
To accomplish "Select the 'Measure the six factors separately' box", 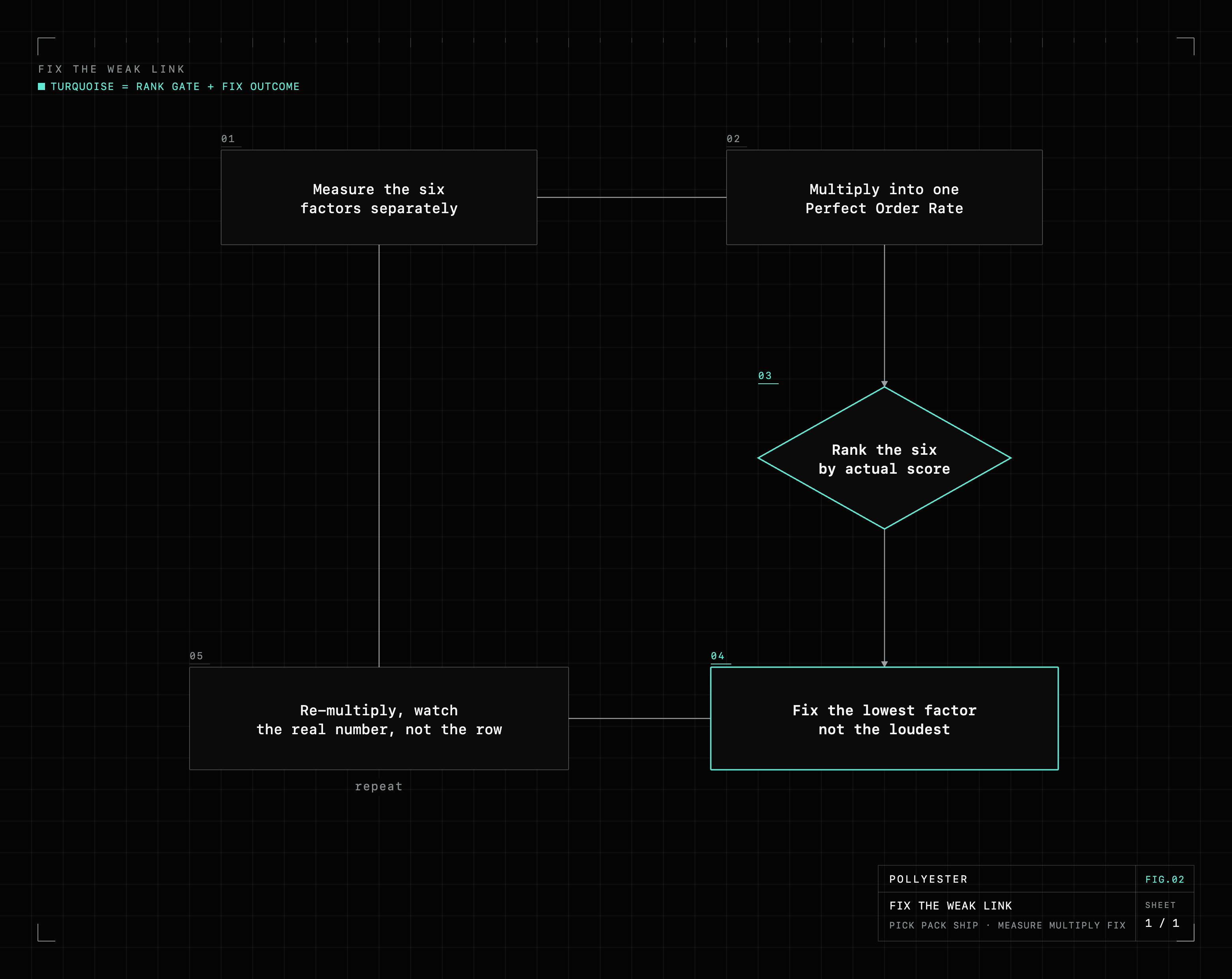I will pyautogui.click(x=379, y=198).
